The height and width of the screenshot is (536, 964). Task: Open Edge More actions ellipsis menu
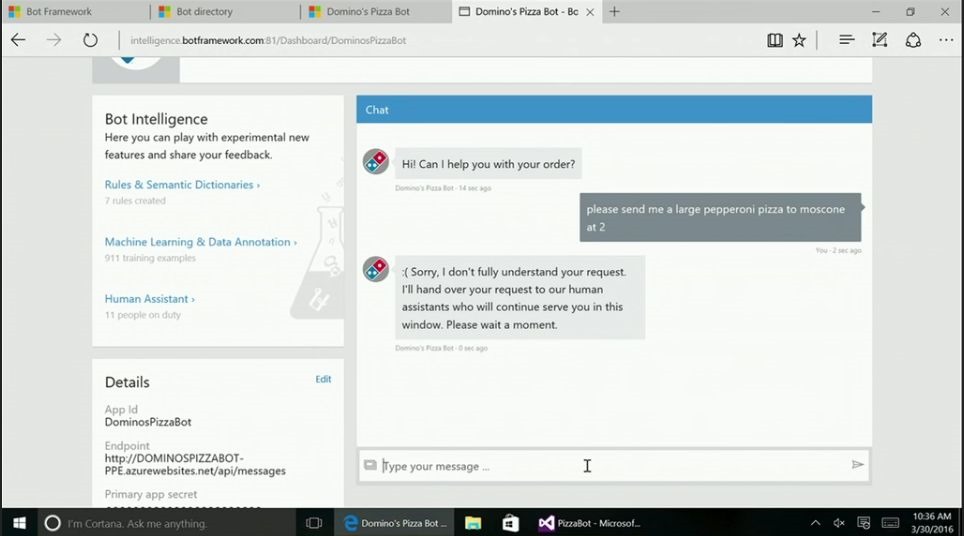[945, 40]
